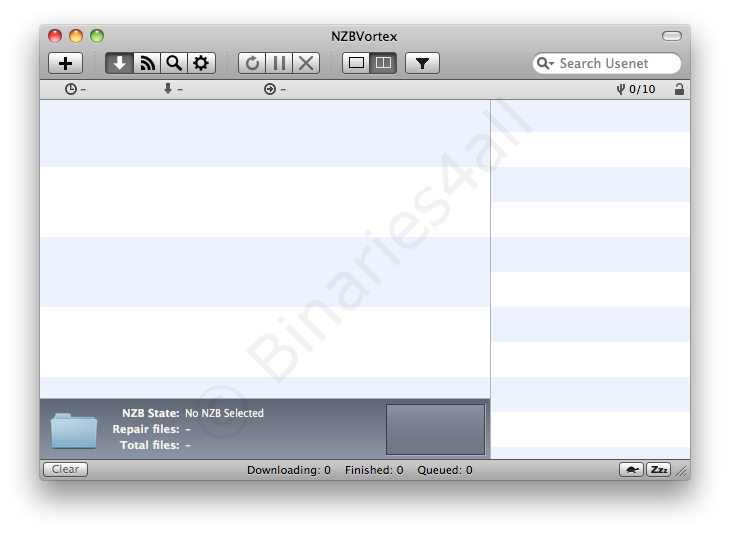
Task: Click the 0/10 connections indicator
Action: (x=636, y=89)
